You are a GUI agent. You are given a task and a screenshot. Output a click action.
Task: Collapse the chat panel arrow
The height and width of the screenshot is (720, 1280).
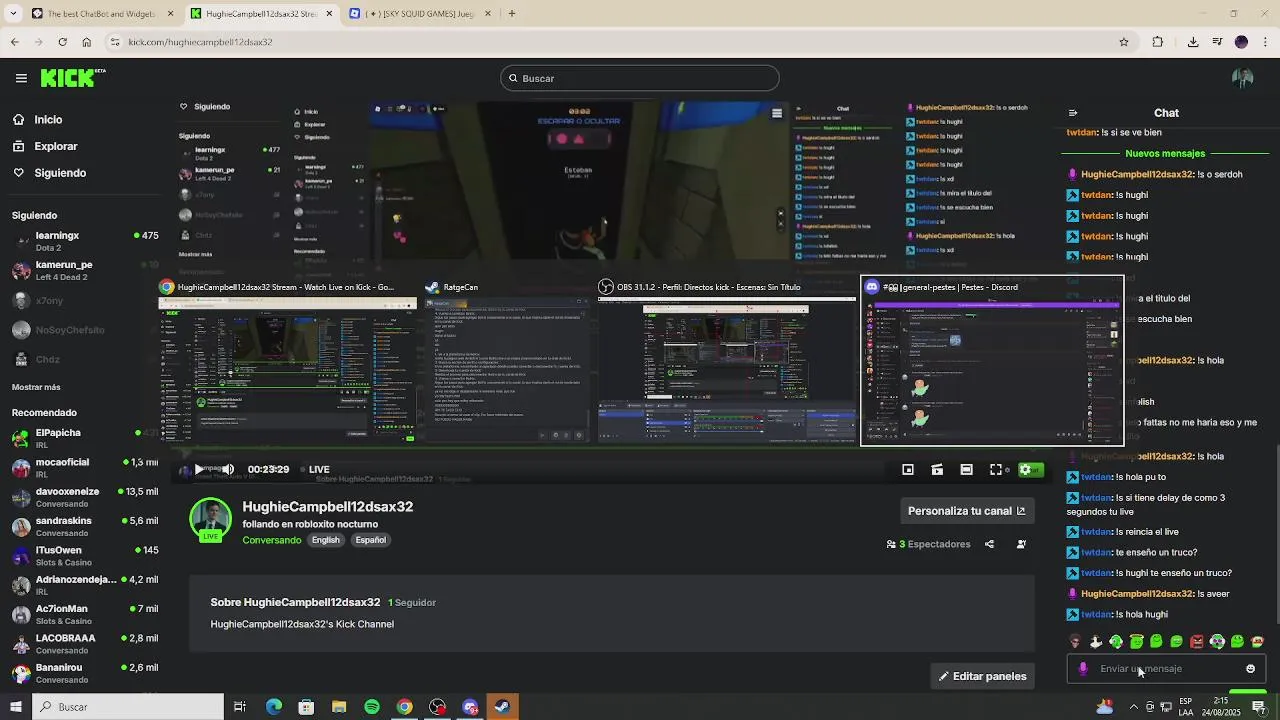[x=1073, y=113]
